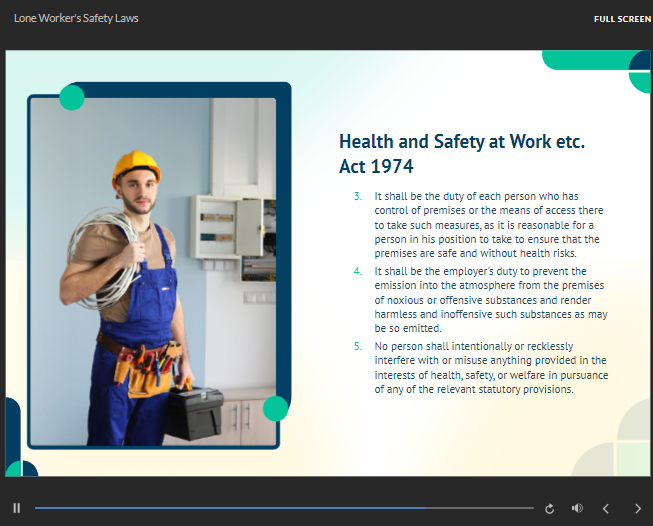Click the Health and Safety at Work heading
Screen dimensions: 653x526
coord(461,153)
